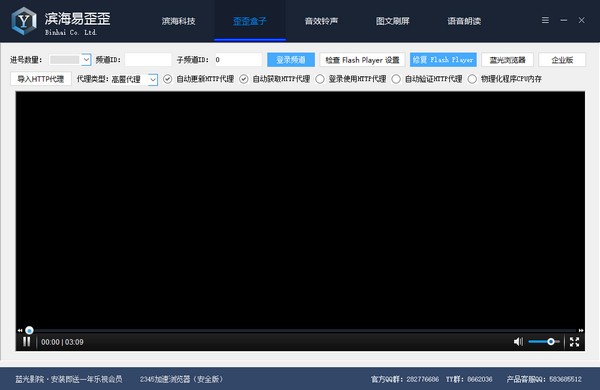The height and width of the screenshot is (390, 600).
Task: Focus the 频道ID input field
Action: click(148, 60)
